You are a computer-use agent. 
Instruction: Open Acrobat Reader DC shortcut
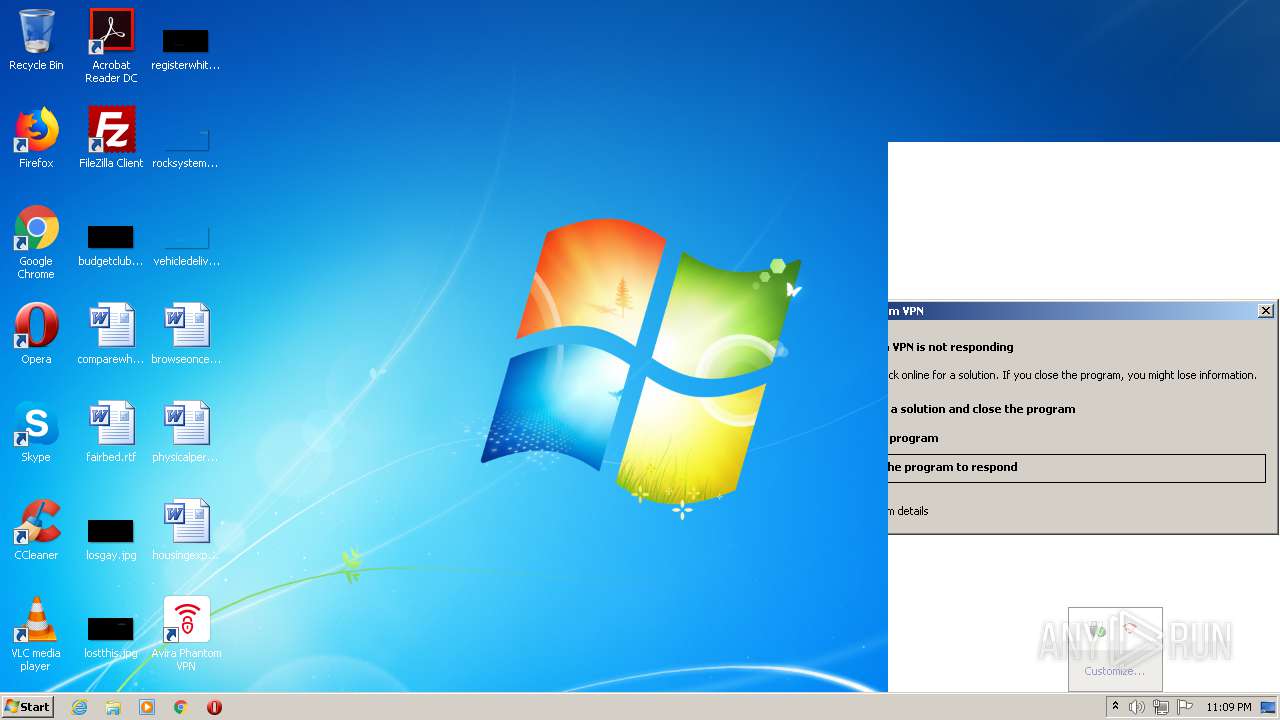[111, 46]
